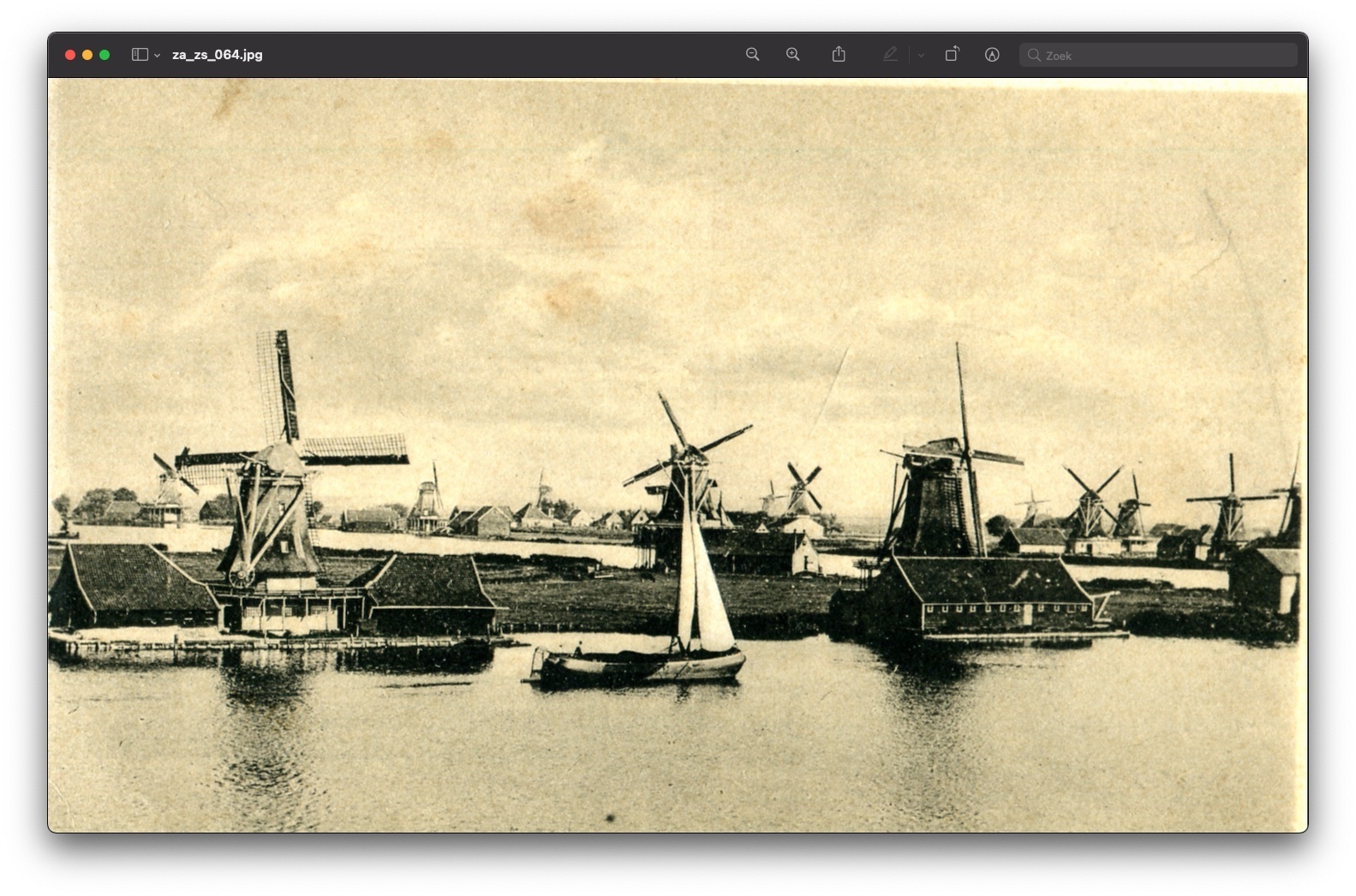Show the Markup toolbar
The height and width of the screenshot is (896, 1356).
tap(992, 55)
